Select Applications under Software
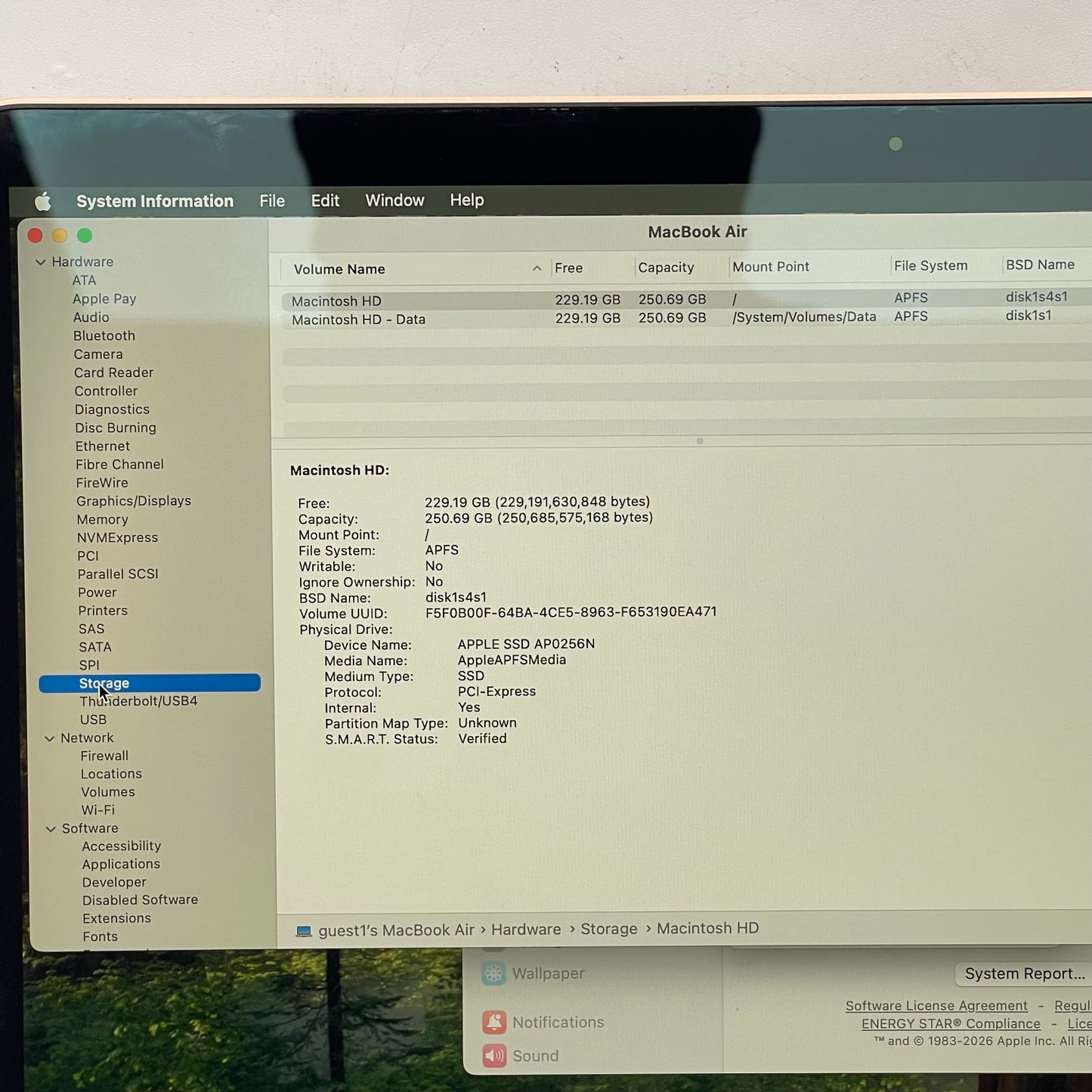Viewport: 1092px width, 1092px height. pyautogui.click(x=121, y=865)
